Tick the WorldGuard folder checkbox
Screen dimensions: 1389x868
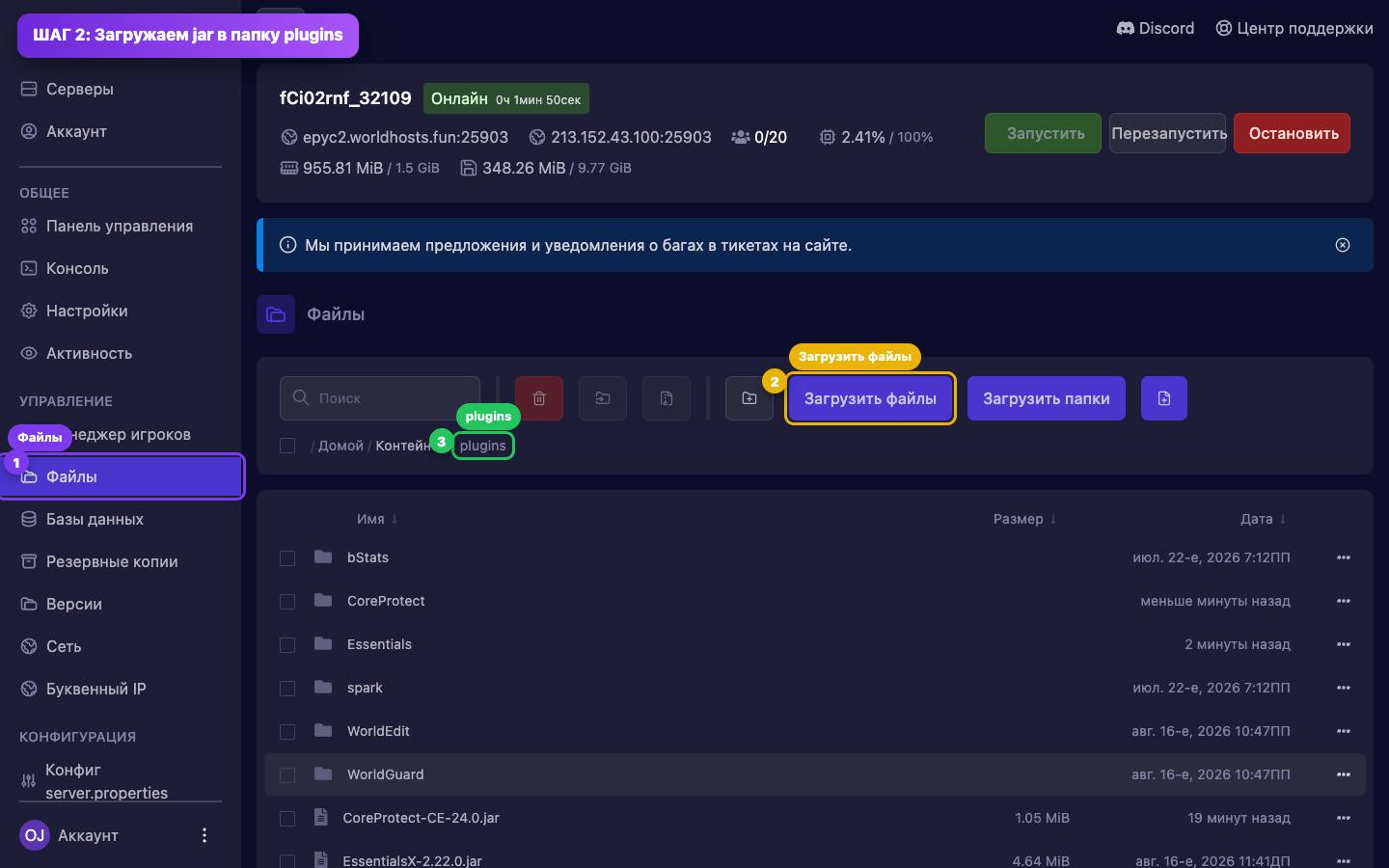click(x=287, y=775)
